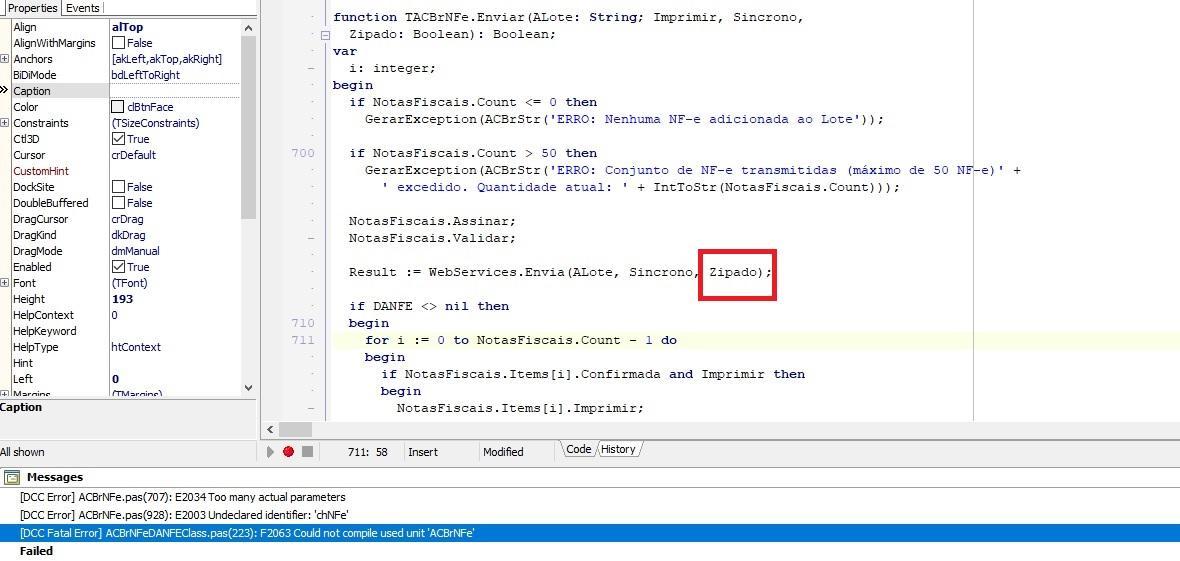The height and width of the screenshot is (561, 1180).
Task: Click the Cursor value crDefault
Action: [133, 155]
